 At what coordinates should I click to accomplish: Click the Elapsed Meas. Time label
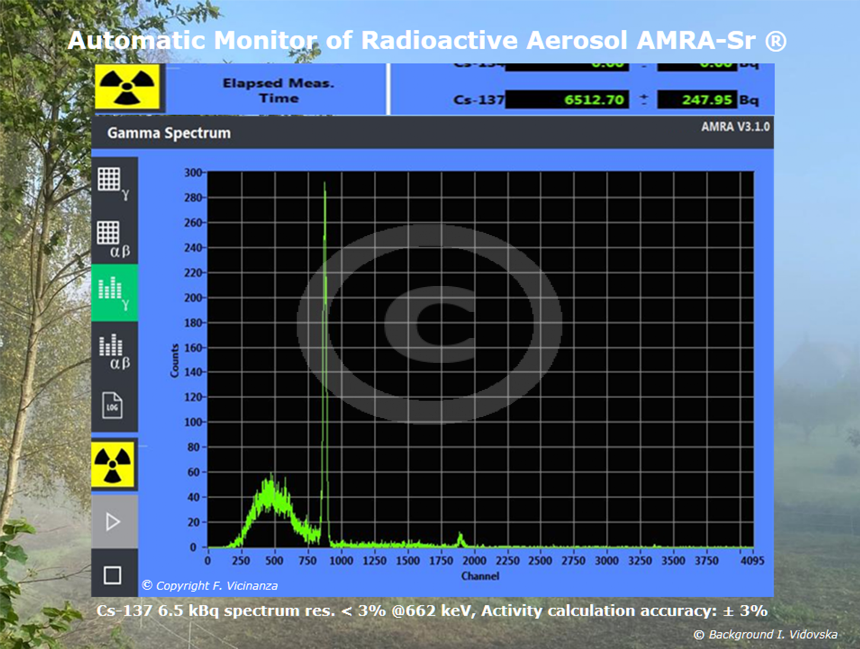click(x=279, y=91)
